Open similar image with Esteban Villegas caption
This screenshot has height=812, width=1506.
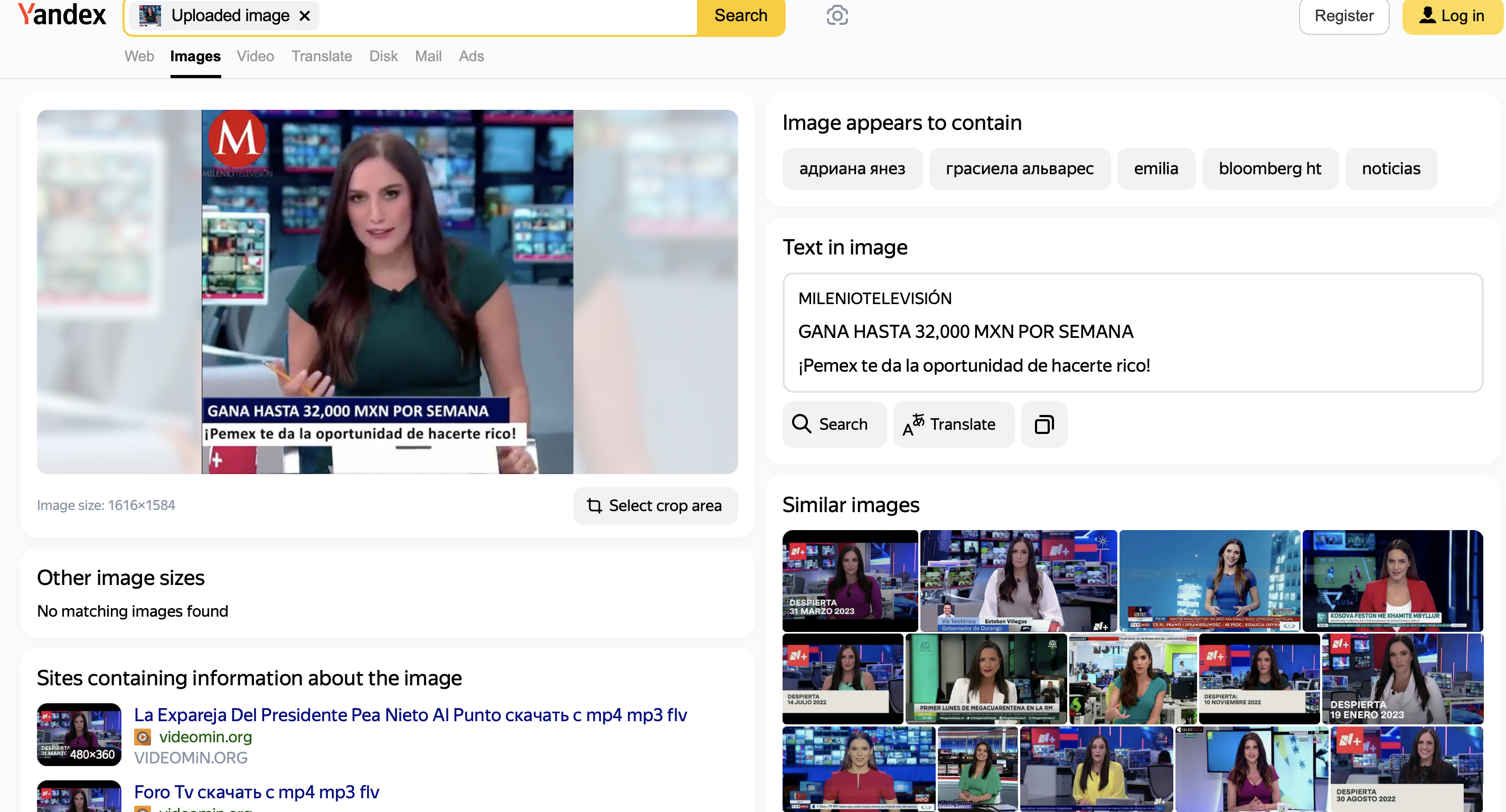(x=1019, y=581)
